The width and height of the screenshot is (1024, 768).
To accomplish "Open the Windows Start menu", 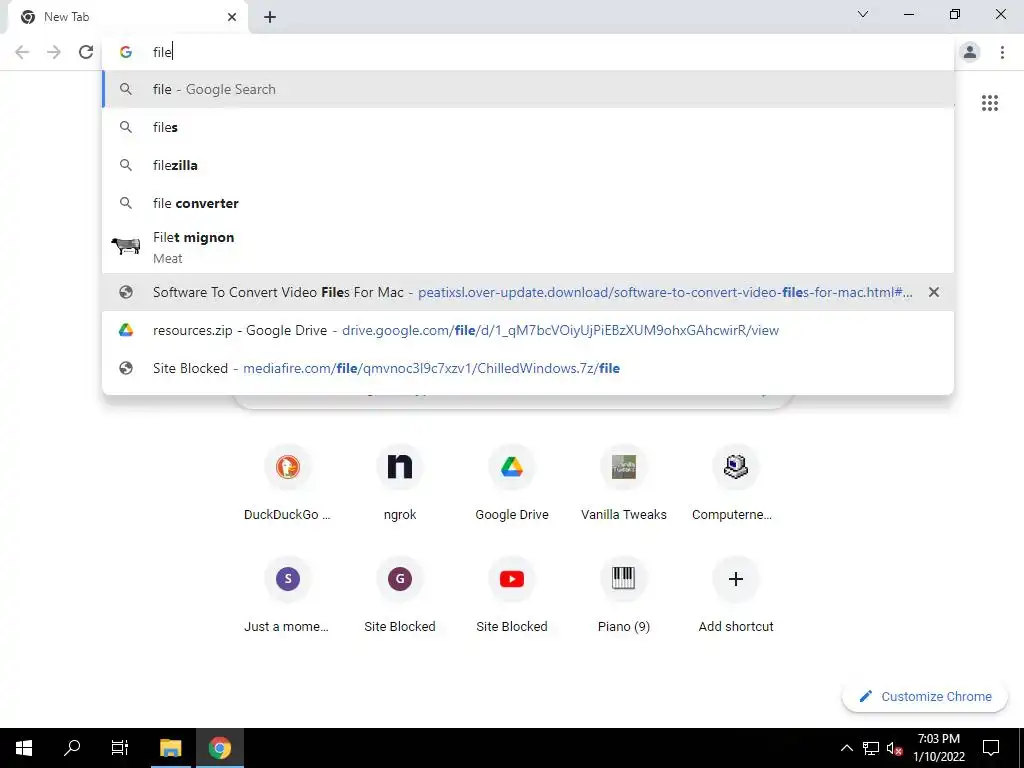I will [24, 748].
